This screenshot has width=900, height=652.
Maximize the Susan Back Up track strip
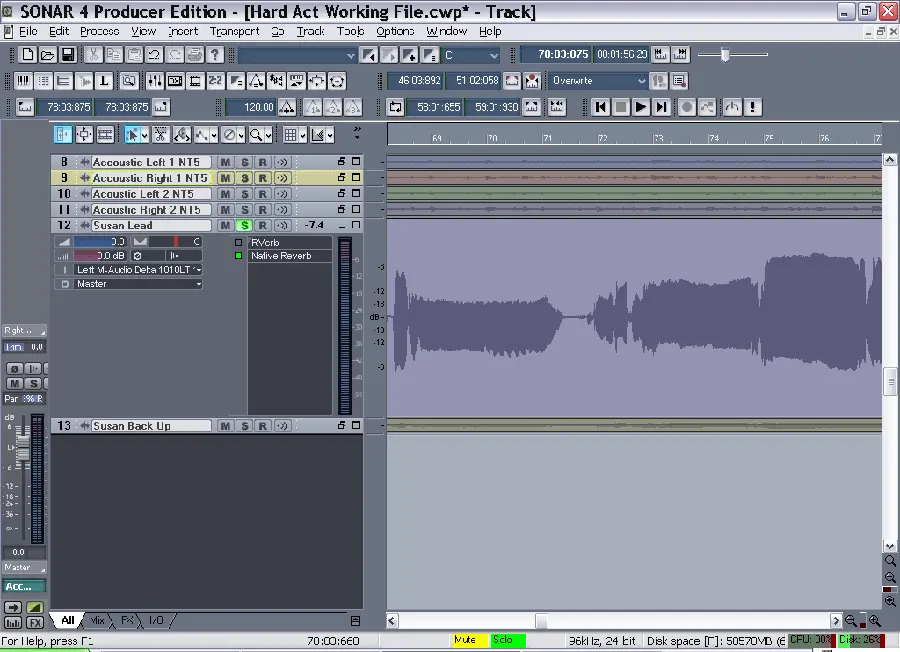click(x=356, y=425)
